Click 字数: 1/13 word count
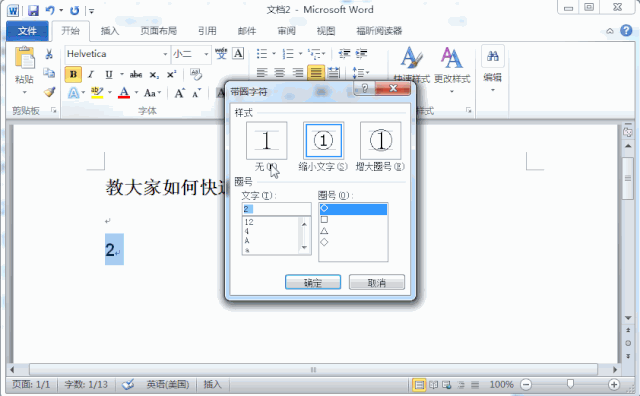Image resolution: width=640 pixels, height=396 pixels. [86, 385]
